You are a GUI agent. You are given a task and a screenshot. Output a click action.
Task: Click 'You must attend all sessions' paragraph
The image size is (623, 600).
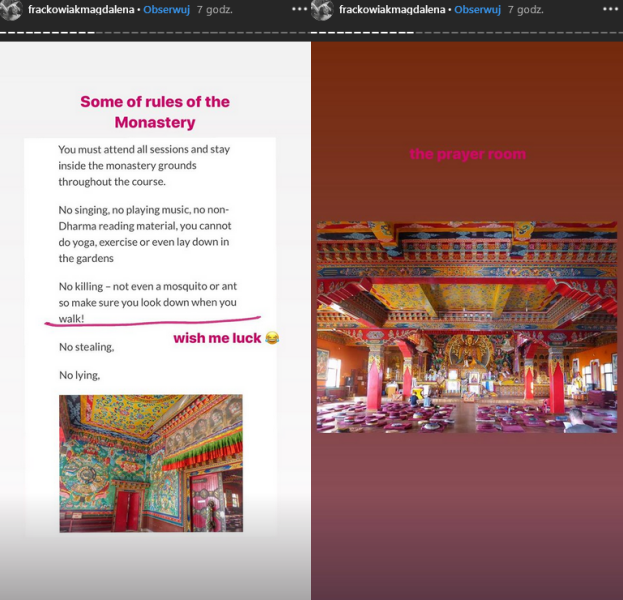[144, 165]
